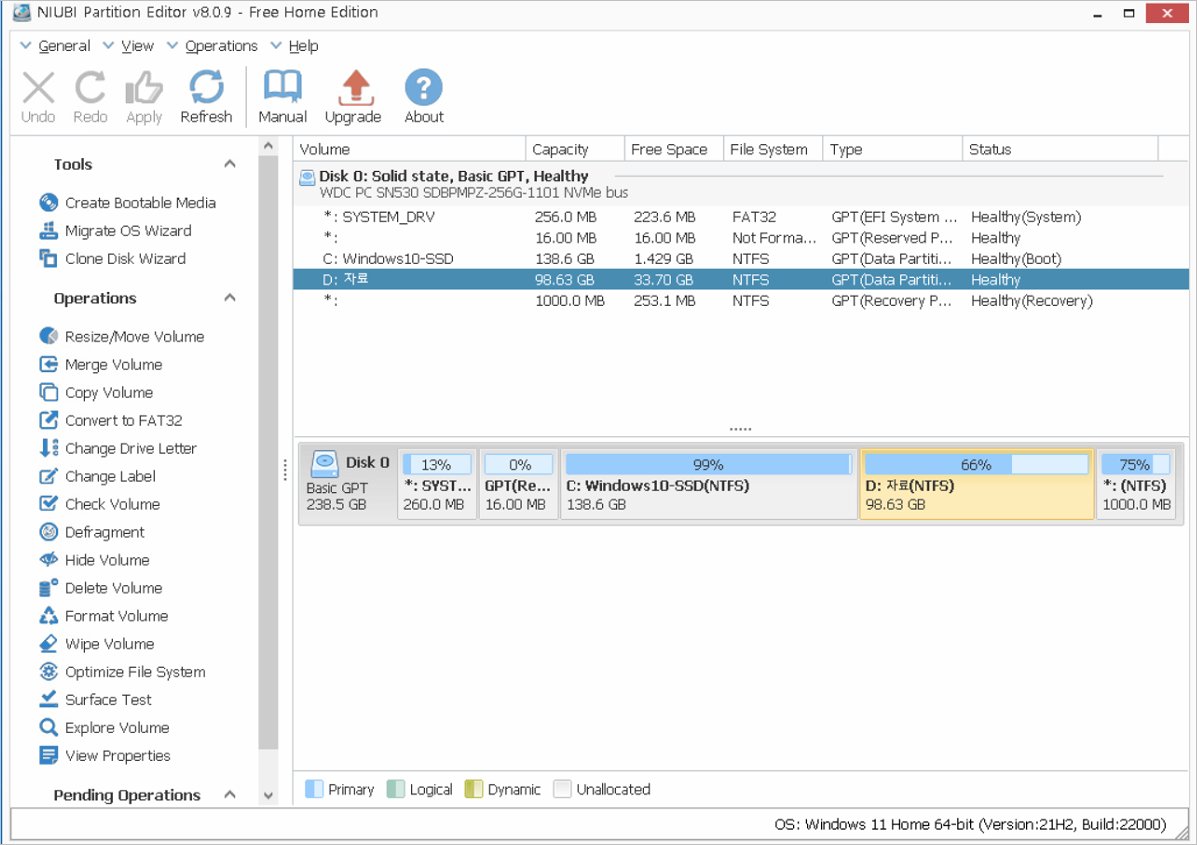Collapse the Pending Operations section

(230, 795)
